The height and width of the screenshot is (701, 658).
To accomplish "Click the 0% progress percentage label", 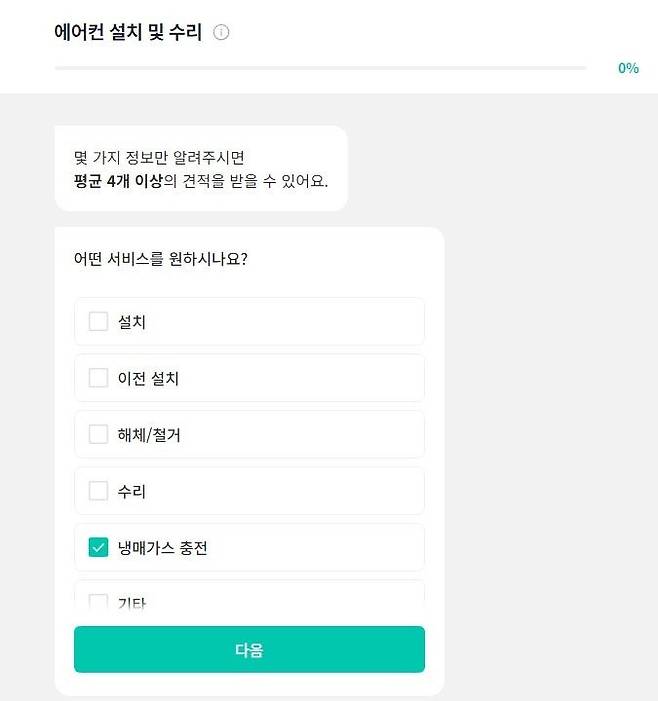I will pyautogui.click(x=628, y=68).
